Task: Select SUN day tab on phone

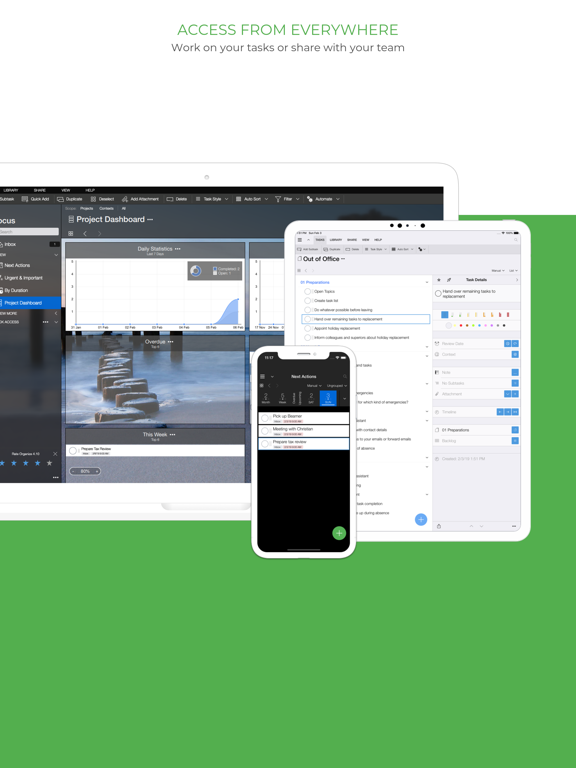Action: 328,398
